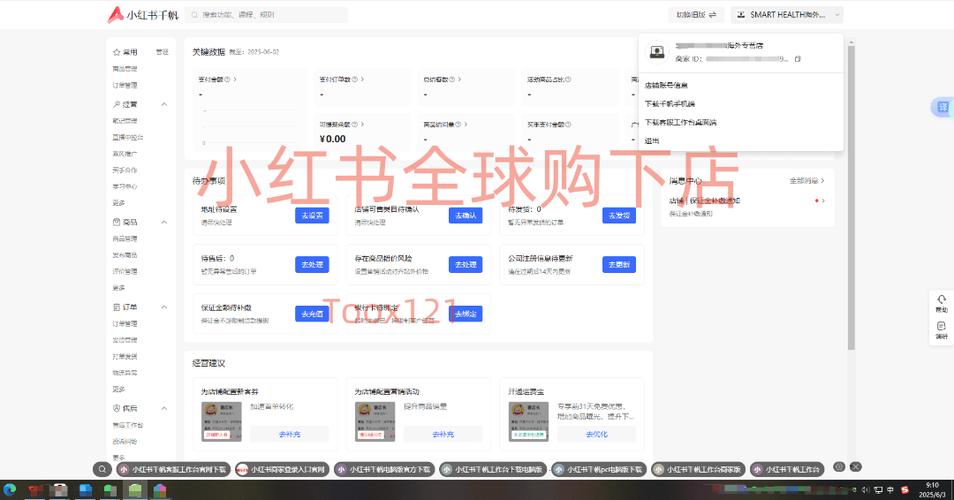Collapse the 经营 sidebar section
Viewport: 954px width, 500px height.
(x=164, y=104)
